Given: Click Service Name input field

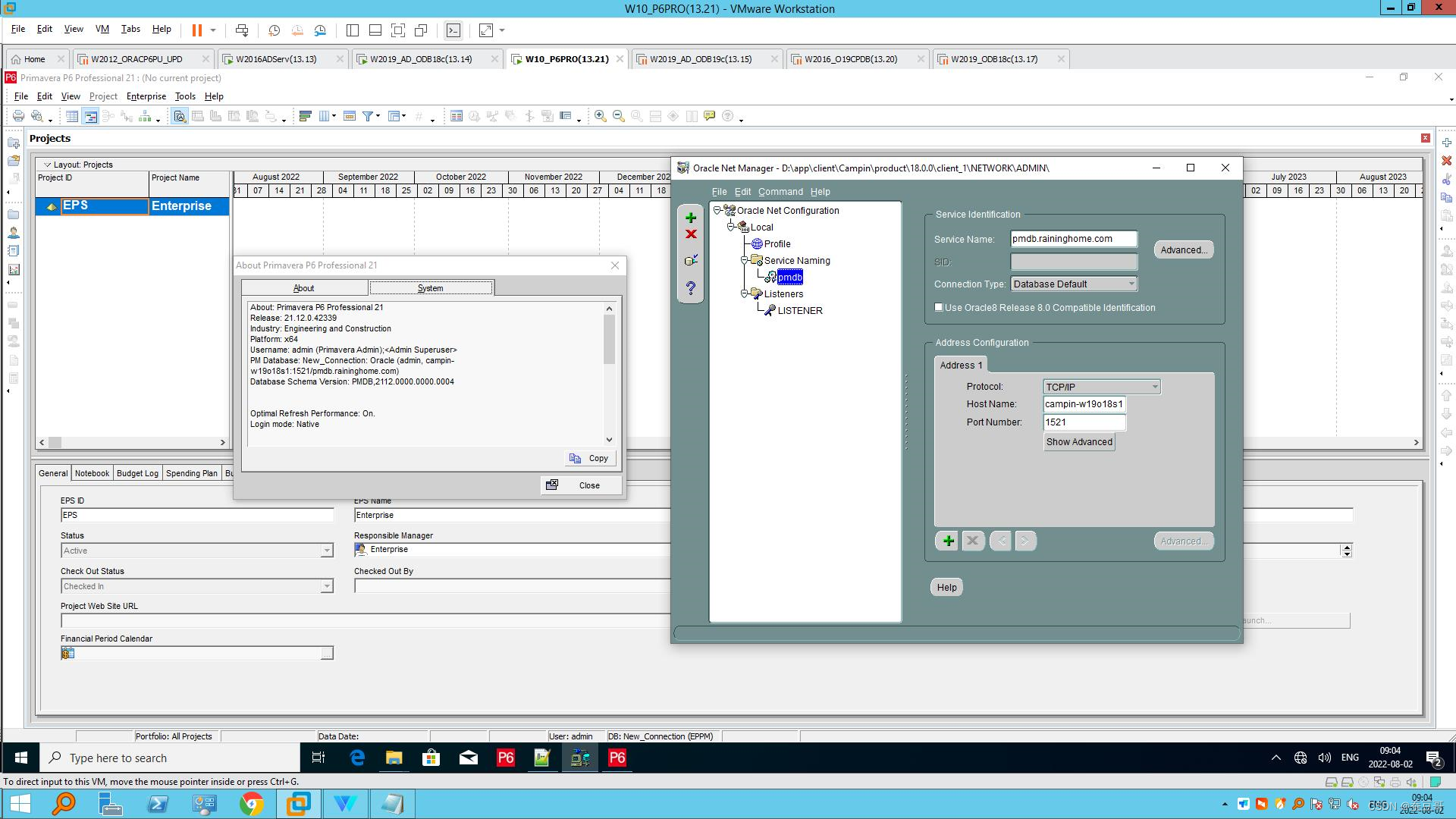Looking at the screenshot, I should point(1074,239).
